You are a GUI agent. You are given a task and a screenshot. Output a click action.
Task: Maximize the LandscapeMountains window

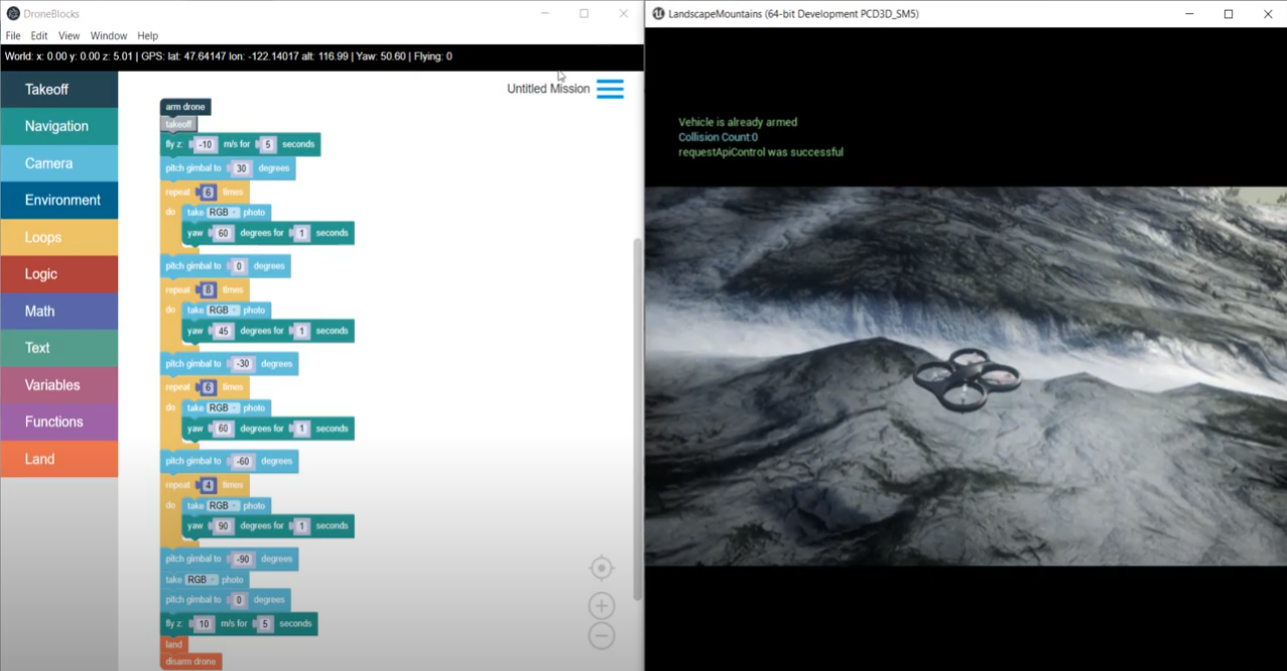coord(1228,14)
